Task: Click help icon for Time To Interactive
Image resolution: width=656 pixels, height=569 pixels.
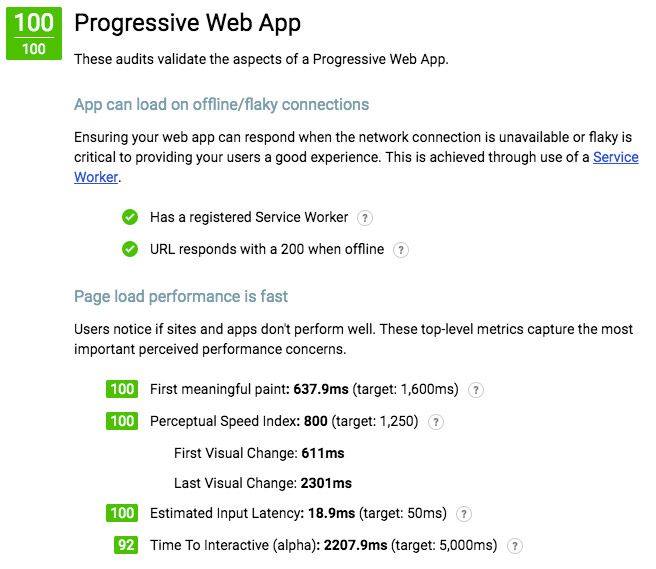Action: tap(515, 546)
